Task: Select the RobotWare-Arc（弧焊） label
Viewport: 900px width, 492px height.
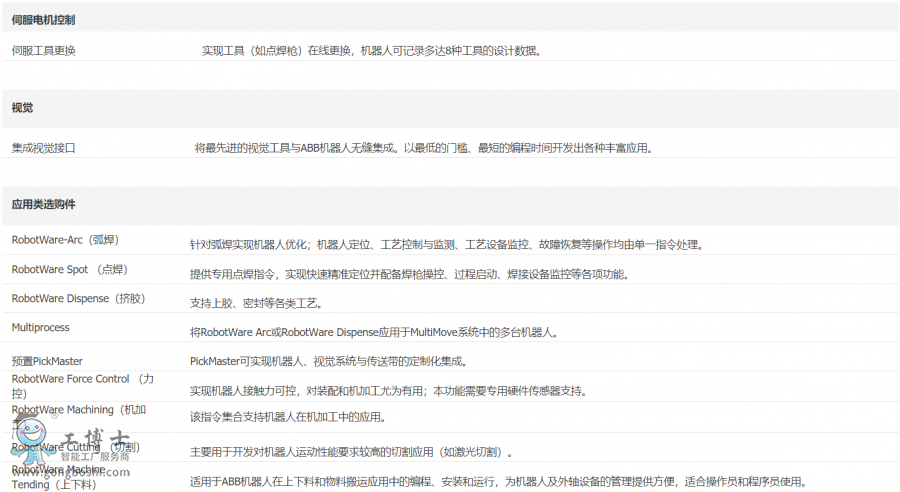Action: pos(65,240)
